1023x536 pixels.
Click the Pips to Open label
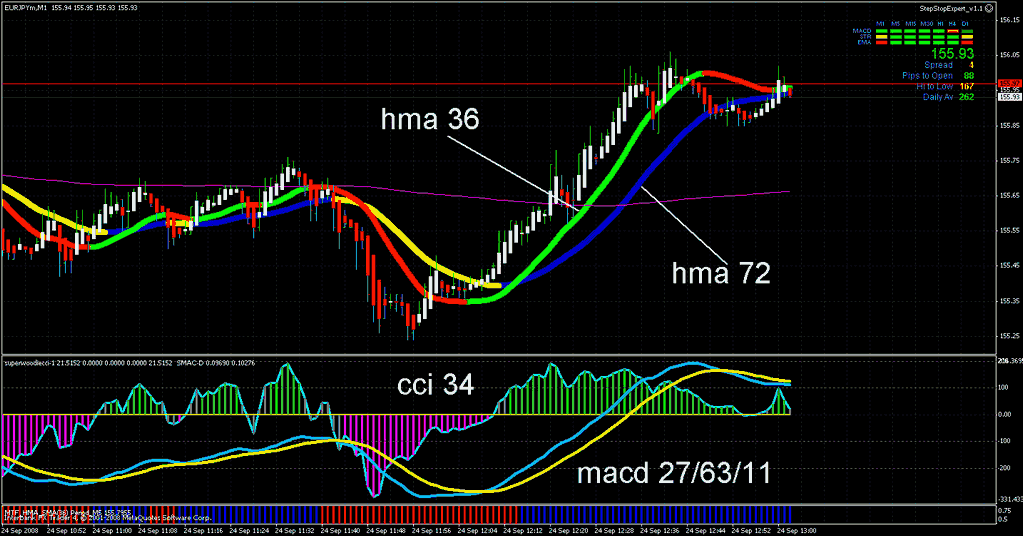[x=928, y=76]
